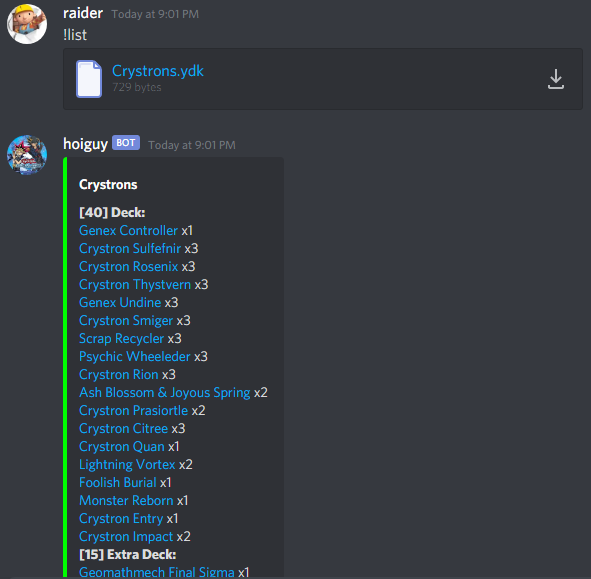Open the Monster Reborn card link

(x=126, y=501)
